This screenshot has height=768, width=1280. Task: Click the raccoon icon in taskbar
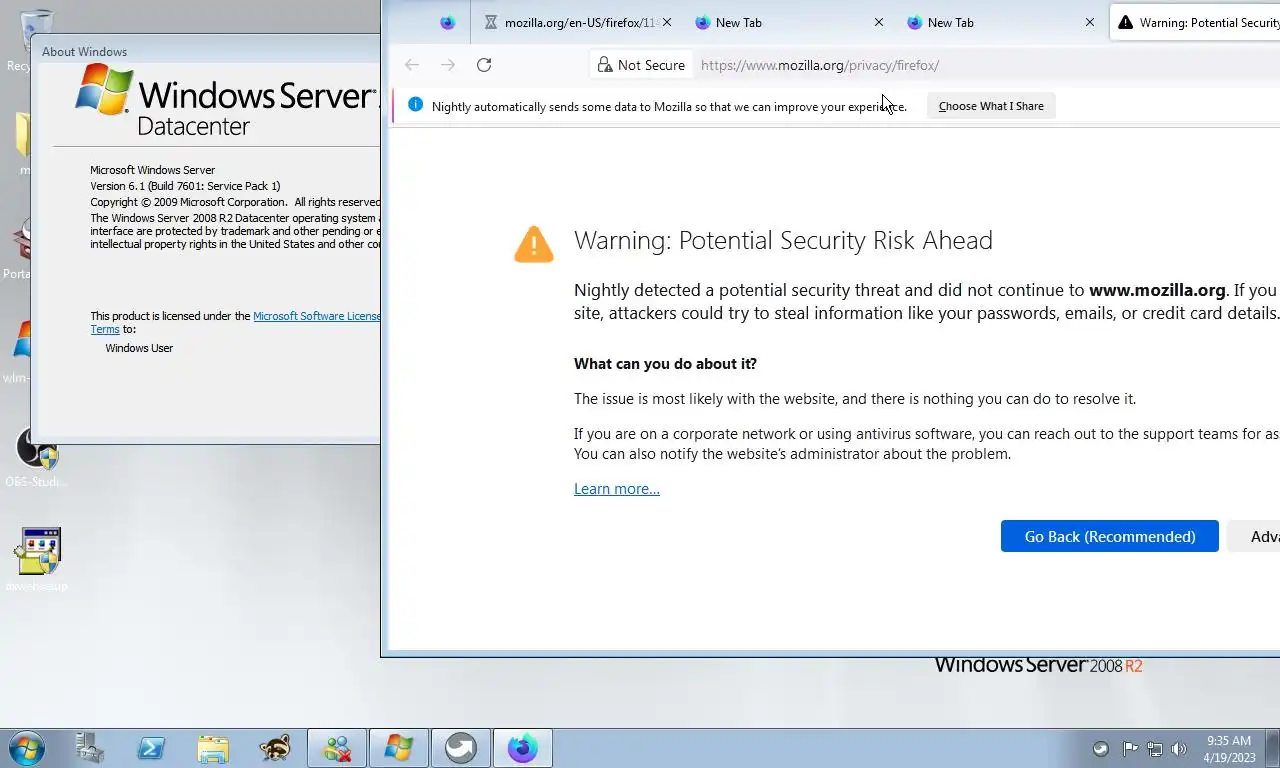pyautogui.click(x=275, y=748)
